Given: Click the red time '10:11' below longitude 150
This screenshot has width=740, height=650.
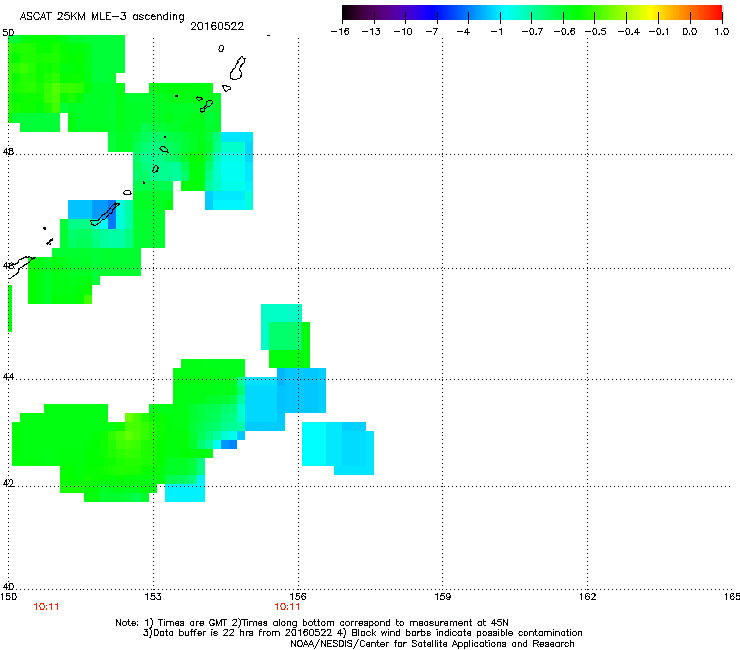Looking at the screenshot, I should [x=46, y=607].
